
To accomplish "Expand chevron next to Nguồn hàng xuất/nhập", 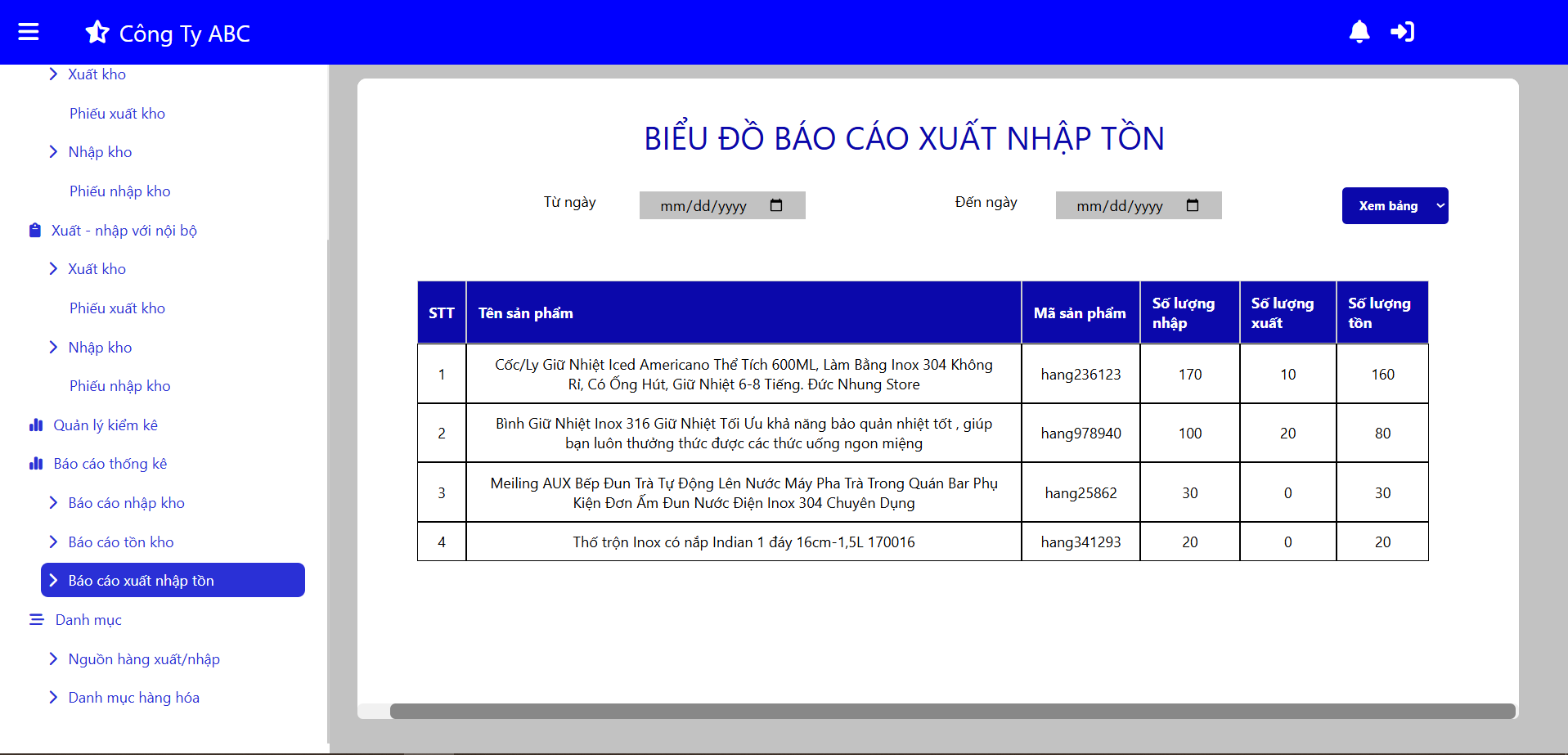I will (53, 659).
